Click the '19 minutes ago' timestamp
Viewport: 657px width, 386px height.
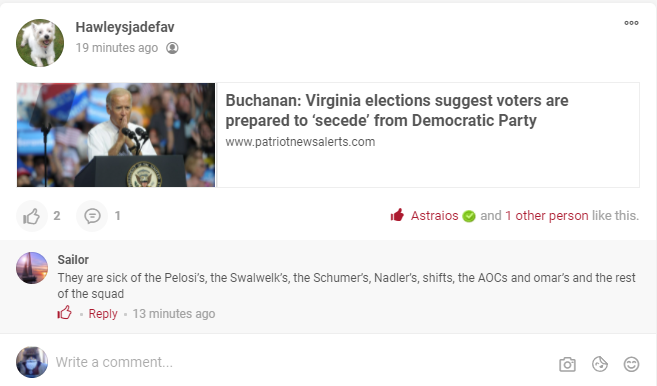coord(116,48)
